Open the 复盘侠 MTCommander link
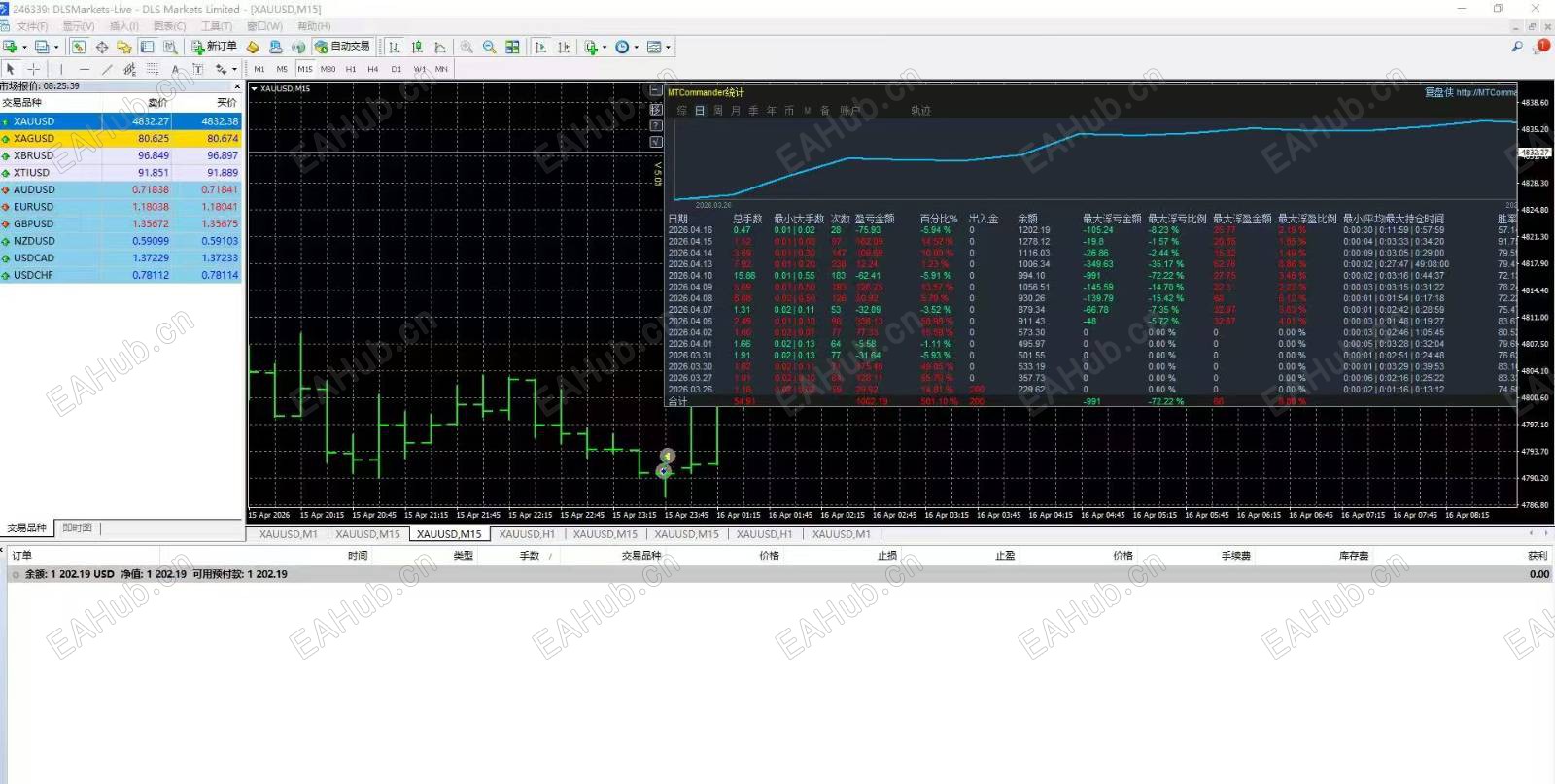The width and height of the screenshot is (1555, 784). pos(1470,92)
